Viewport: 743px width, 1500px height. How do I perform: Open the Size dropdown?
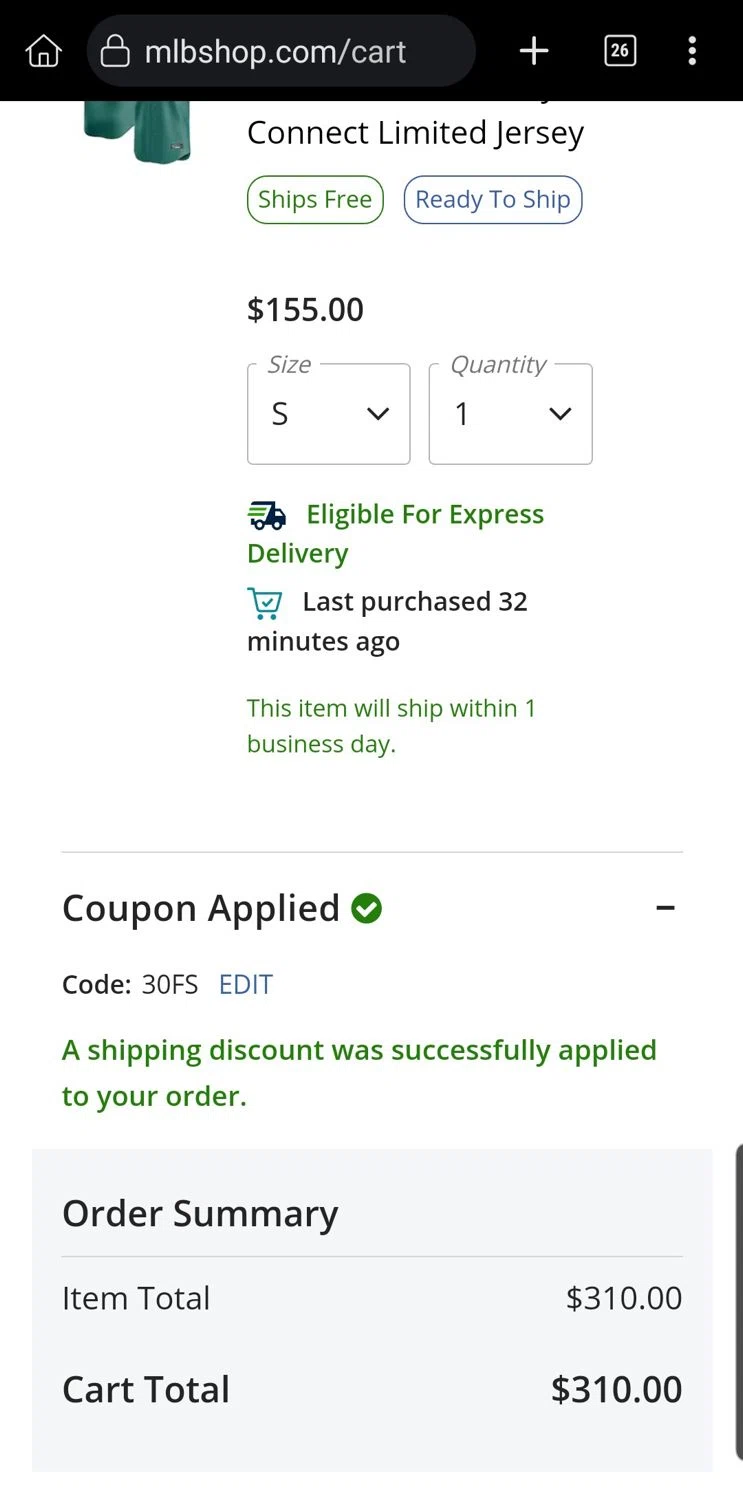click(328, 414)
